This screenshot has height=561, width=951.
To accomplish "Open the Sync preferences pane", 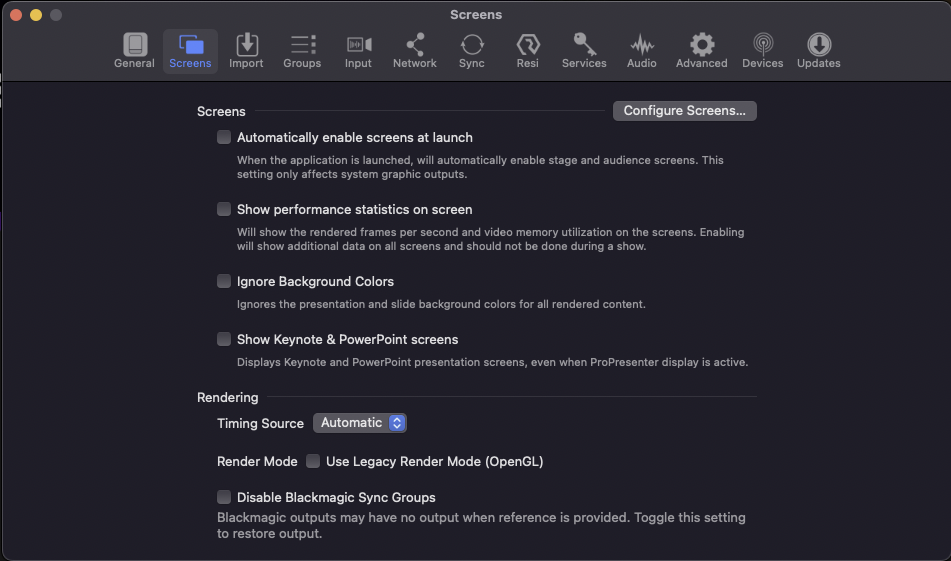I will click(x=471, y=51).
